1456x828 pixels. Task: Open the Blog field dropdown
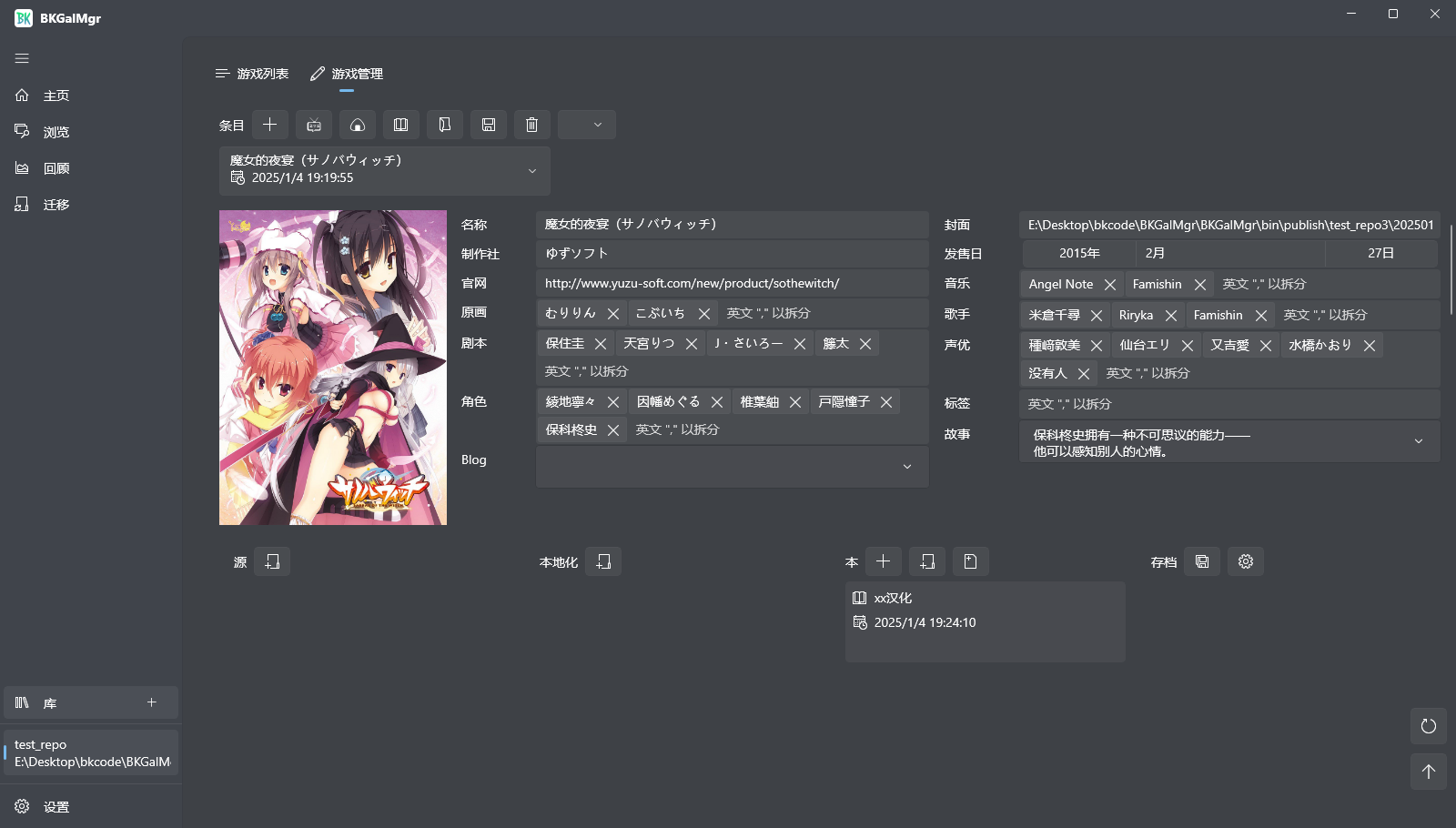906,466
